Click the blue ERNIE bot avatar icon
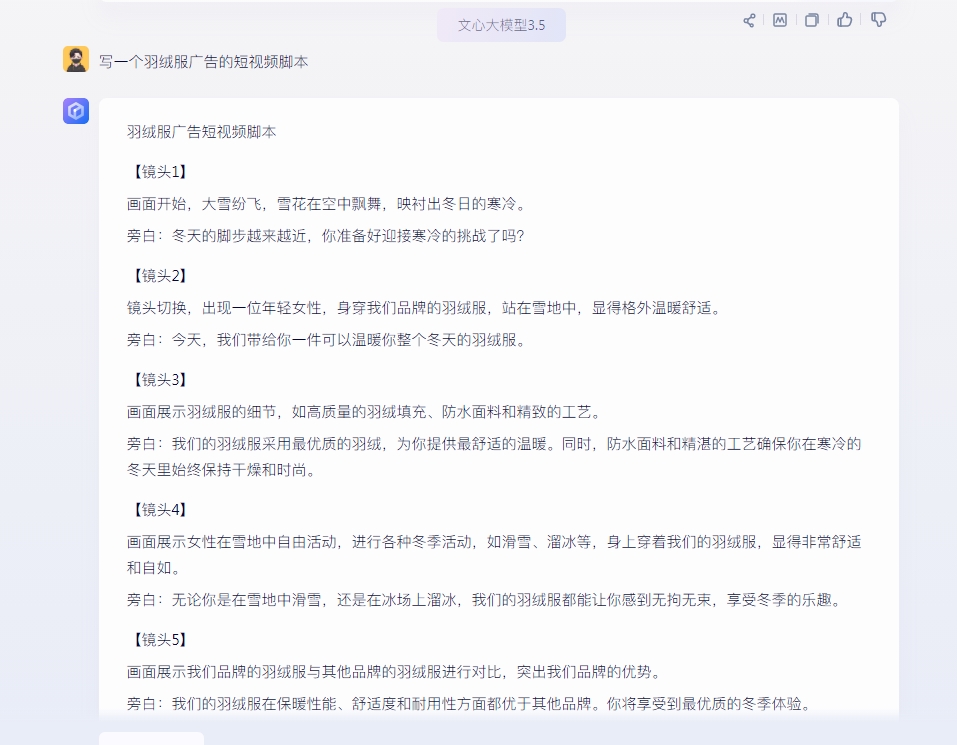This screenshot has height=745, width=957. (76, 111)
